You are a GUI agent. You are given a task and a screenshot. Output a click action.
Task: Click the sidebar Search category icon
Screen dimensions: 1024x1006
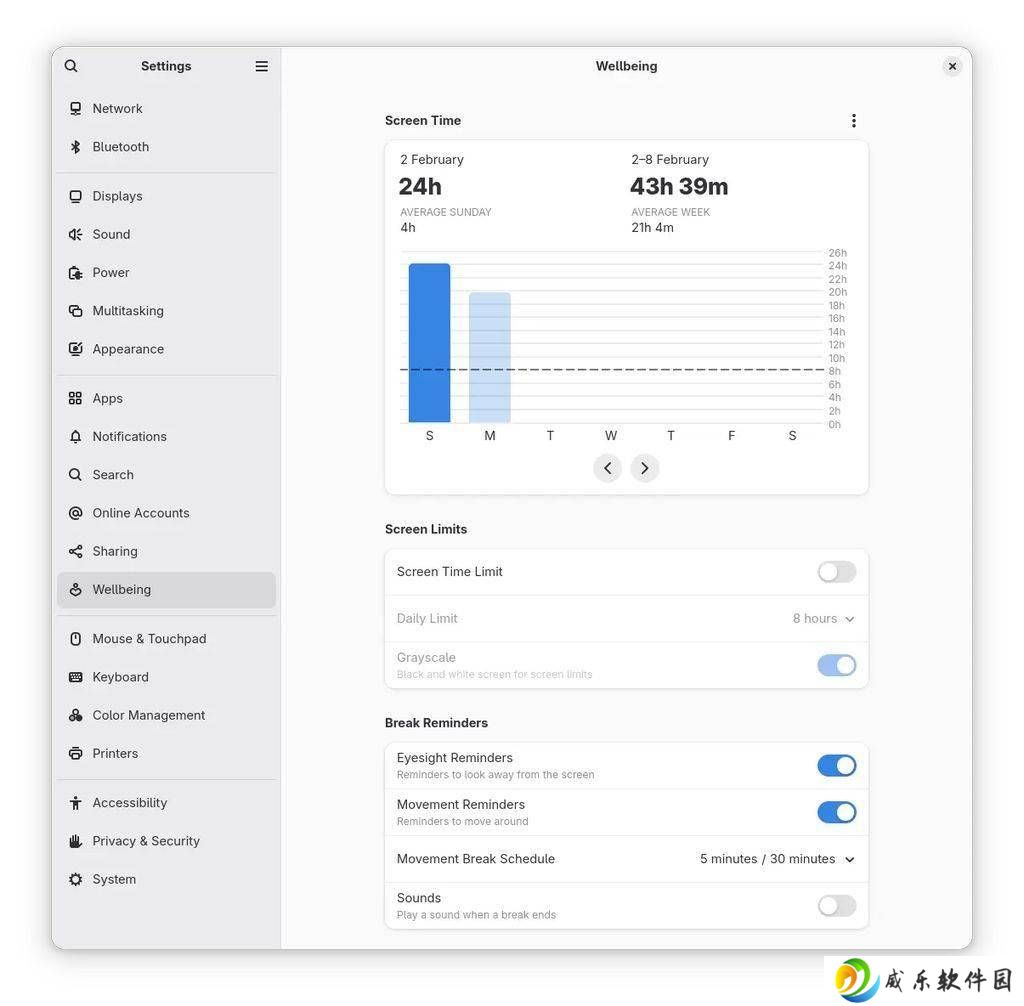pos(76,475)
